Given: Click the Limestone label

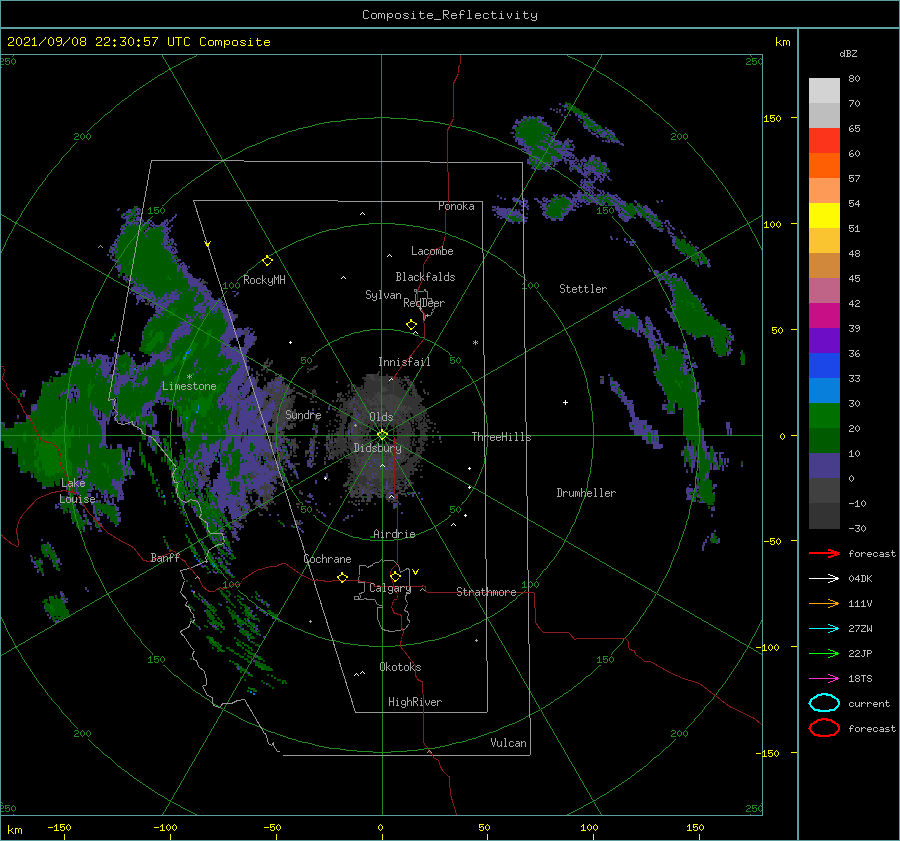Looking at the screenshot, I should pyautogui.click(x=189, y=386).
